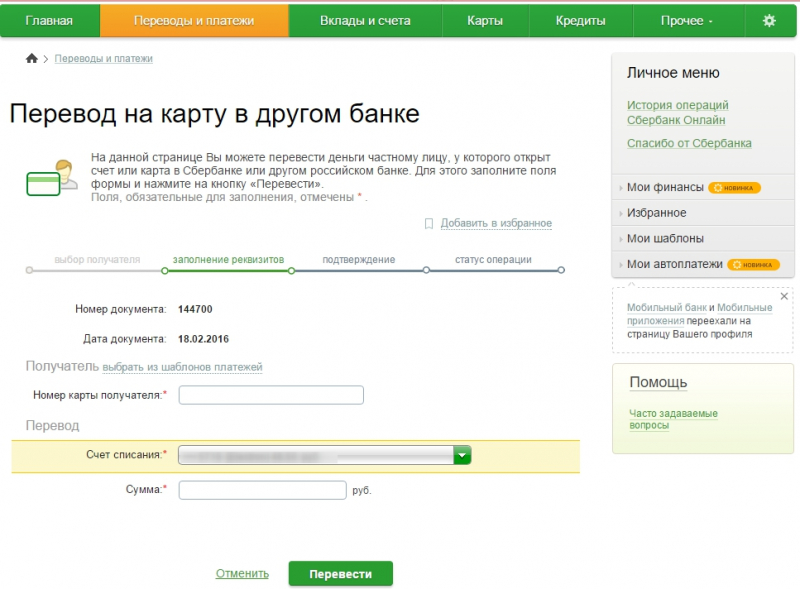Click the Переводы и платежи breadcrumb link

(x=104, y=59)
